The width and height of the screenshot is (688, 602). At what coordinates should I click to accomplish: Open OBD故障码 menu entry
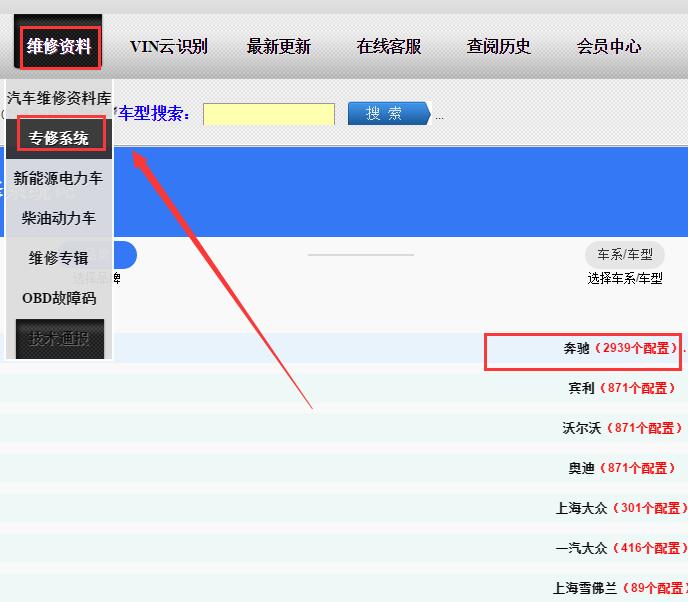coord(59,298)
